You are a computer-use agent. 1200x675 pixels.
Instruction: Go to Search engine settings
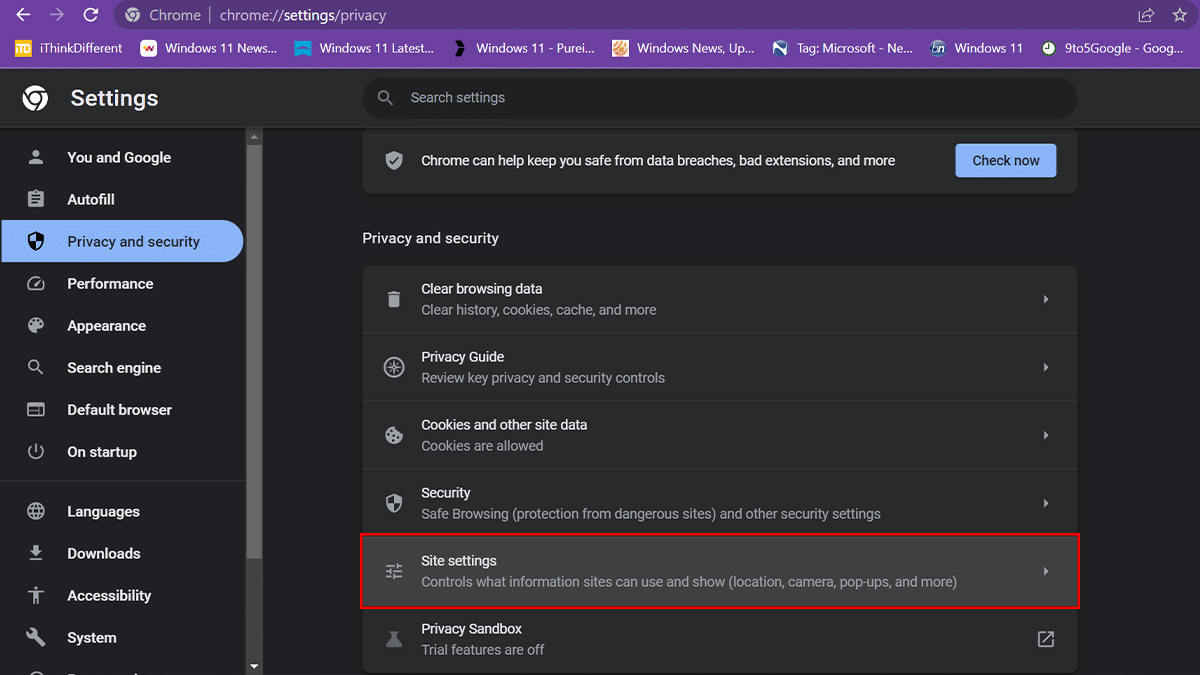114,368
